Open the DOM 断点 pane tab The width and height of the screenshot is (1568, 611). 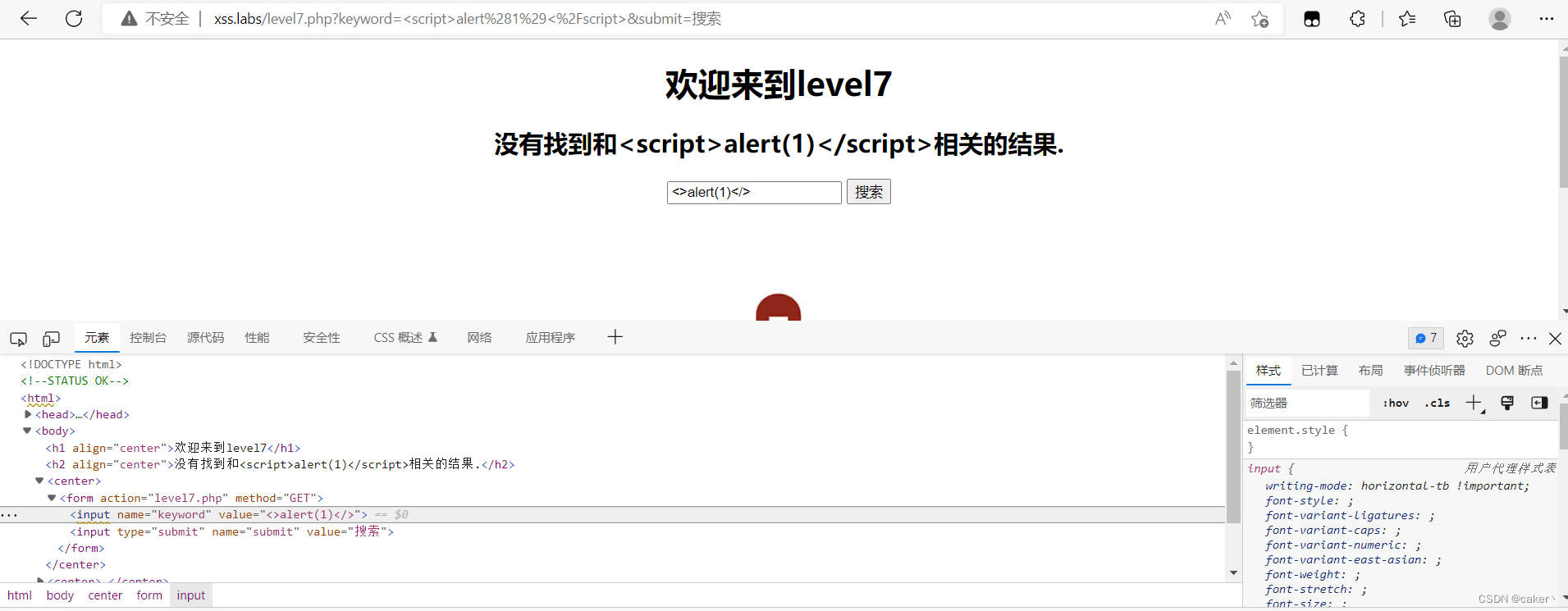click(x=1514, y=371)
